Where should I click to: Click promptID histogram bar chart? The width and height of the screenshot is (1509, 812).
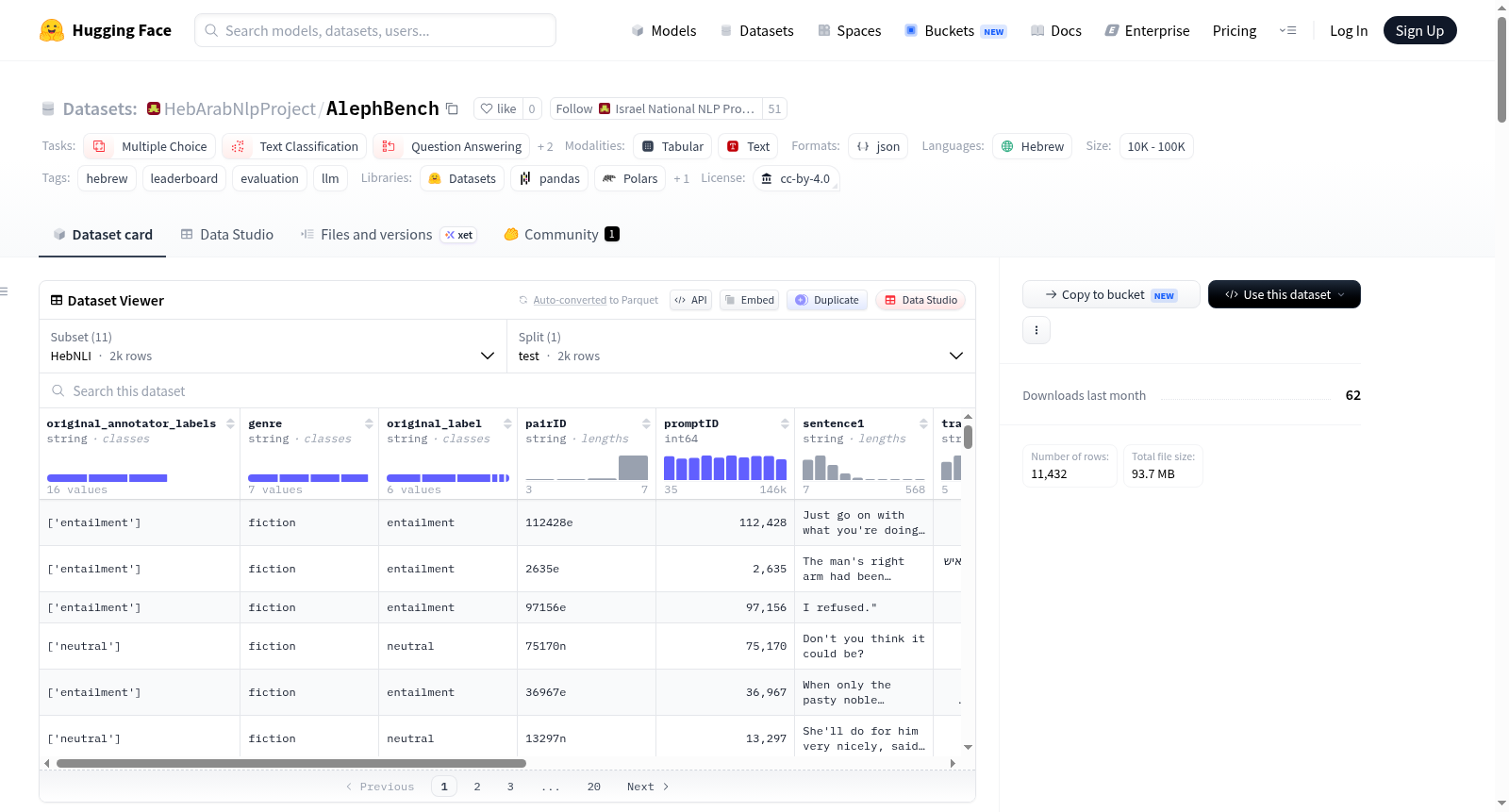click(724, 467)
